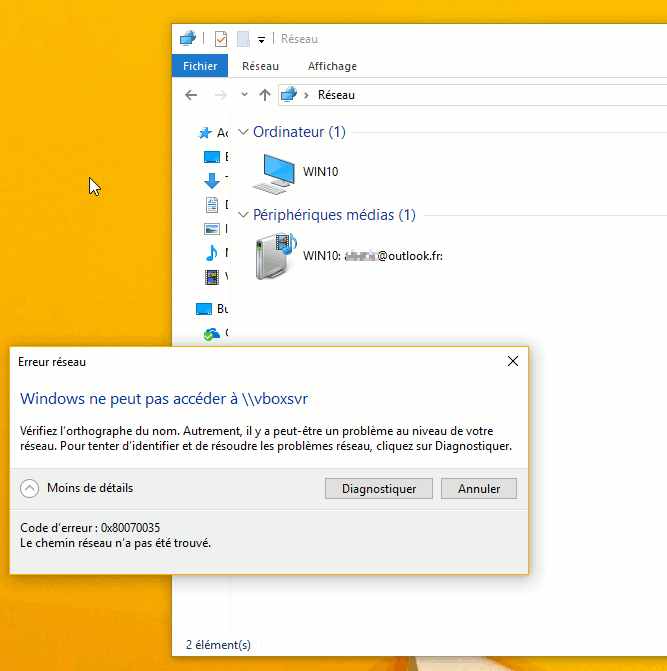Open the recent locations dropdown arrow
The height and width of the screenshot is (671, 667).
[244, 95]
